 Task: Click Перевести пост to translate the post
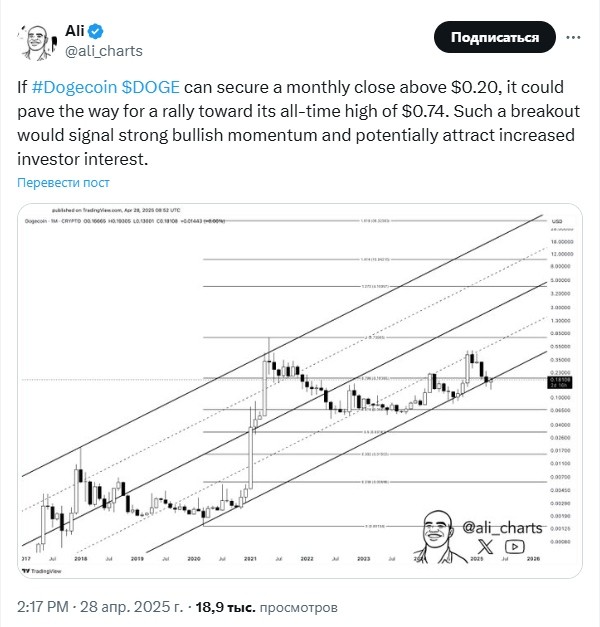point(63,183)
